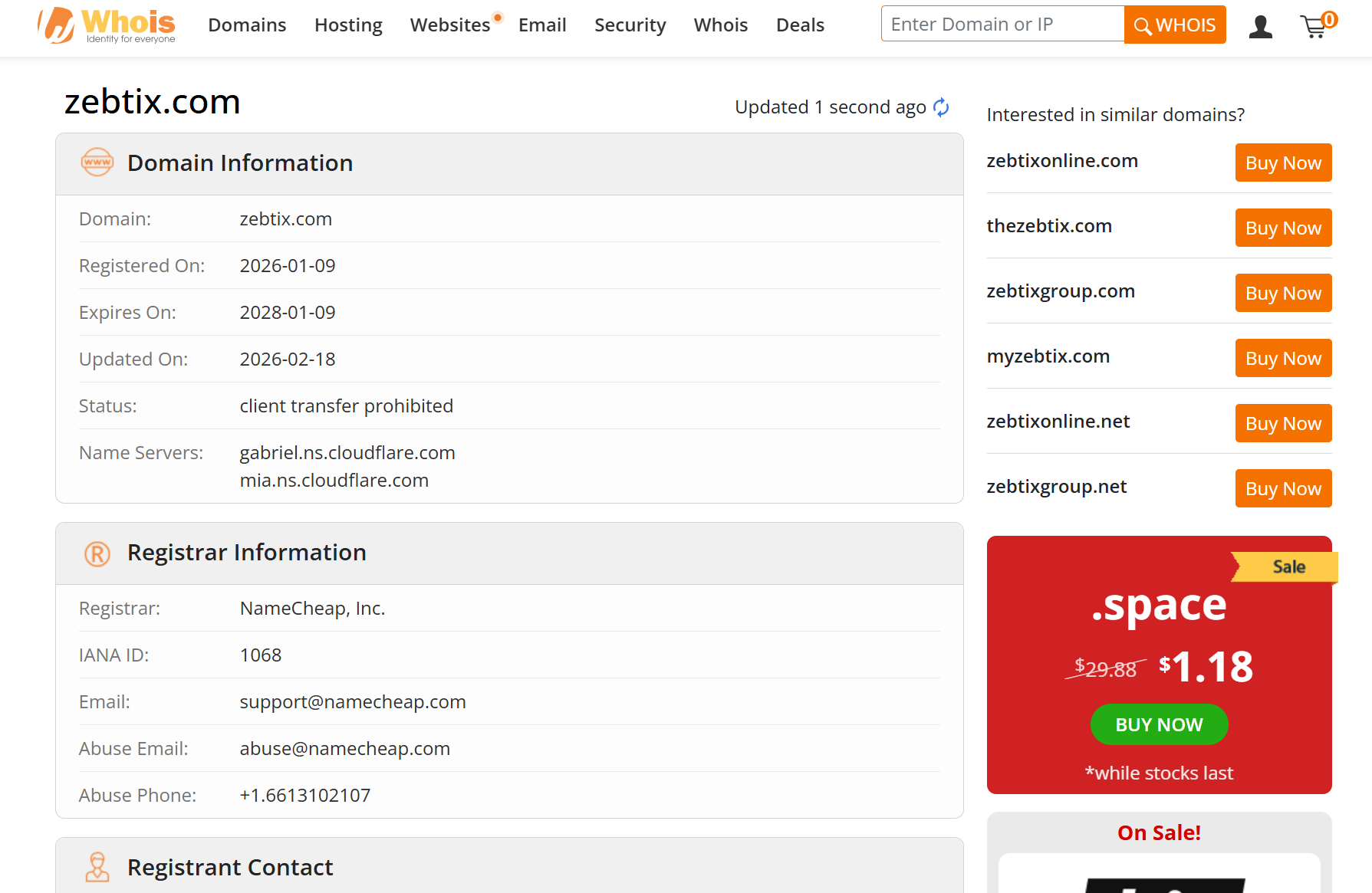Open the shopping cart icon
Image resolution: width=1372 pixels, height=893 pixels.
pos(1318,25)
